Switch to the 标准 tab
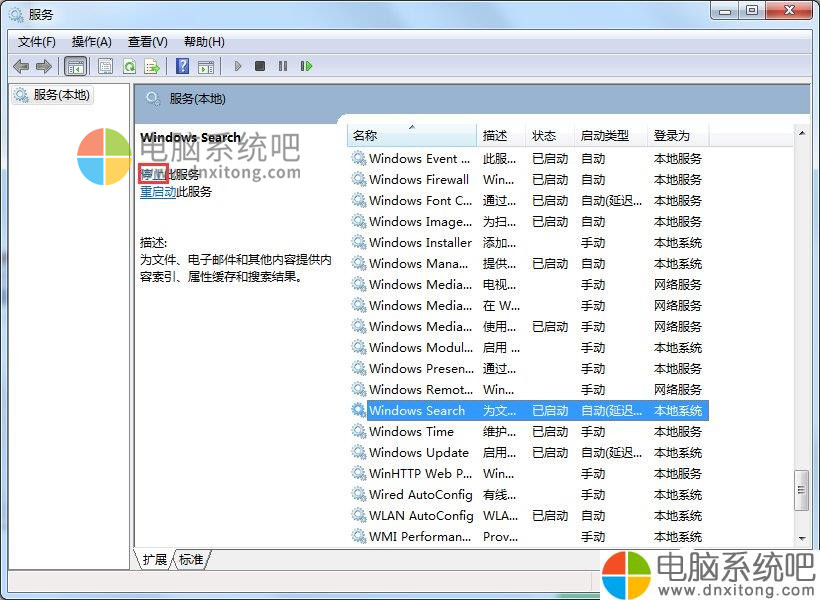Screen dimensions: 820x600 (x=191, y=560)
